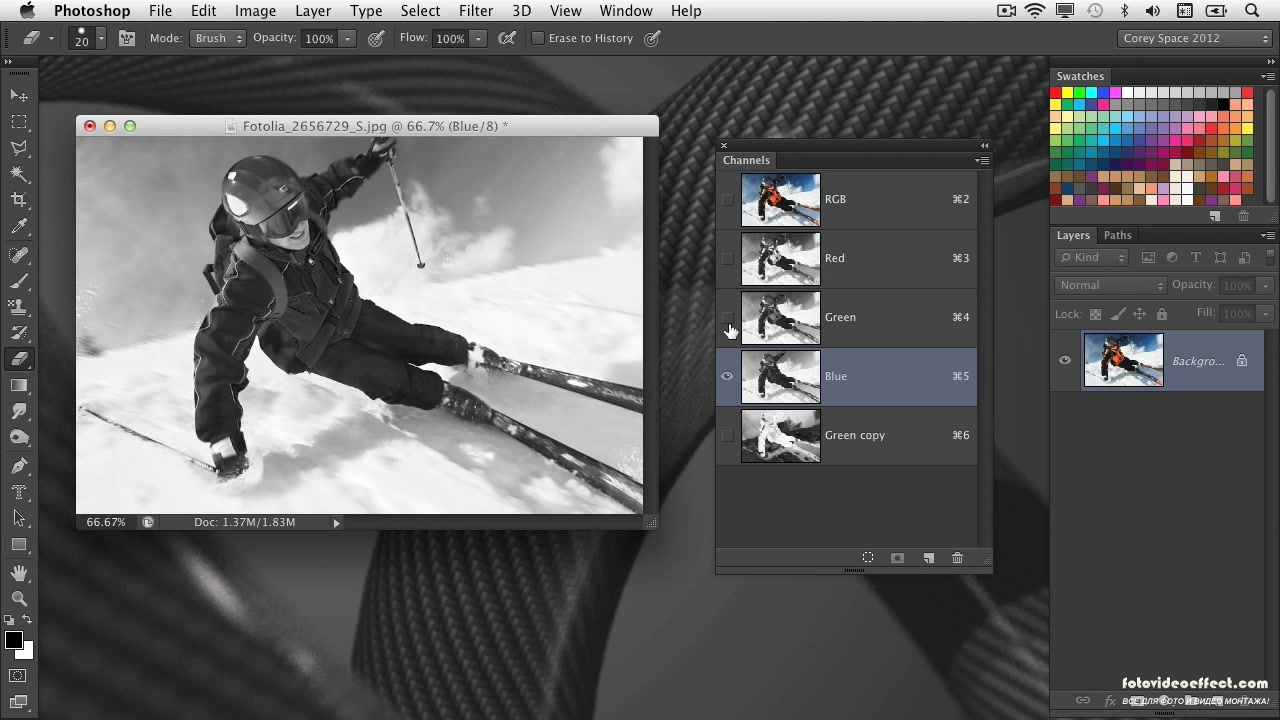Screen dimensions: 1280x720
Task: Select the Rectangular Marquee tool
Action: pyautogui.click(x=19, y=122)
